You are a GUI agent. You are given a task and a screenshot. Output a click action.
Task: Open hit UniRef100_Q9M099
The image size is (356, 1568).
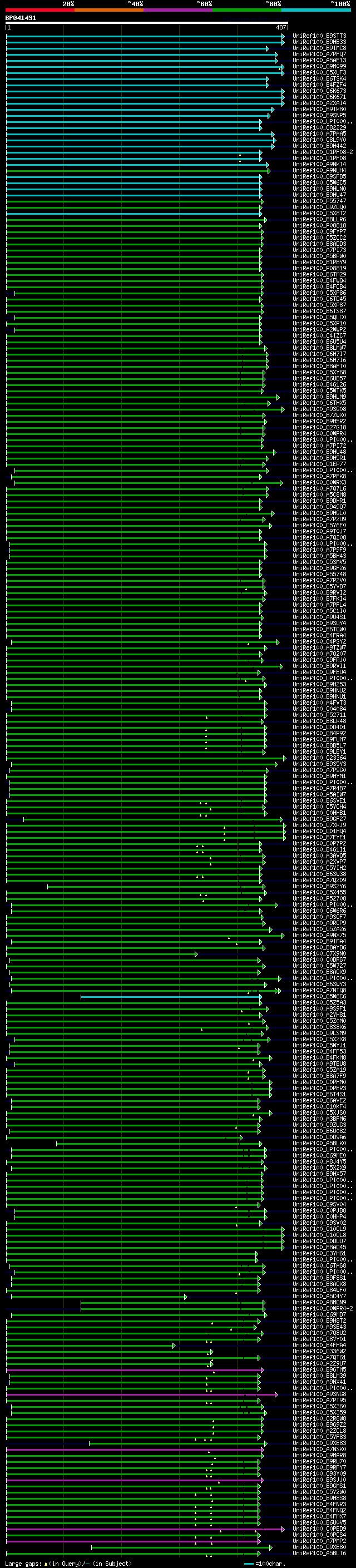click(319, 66)
